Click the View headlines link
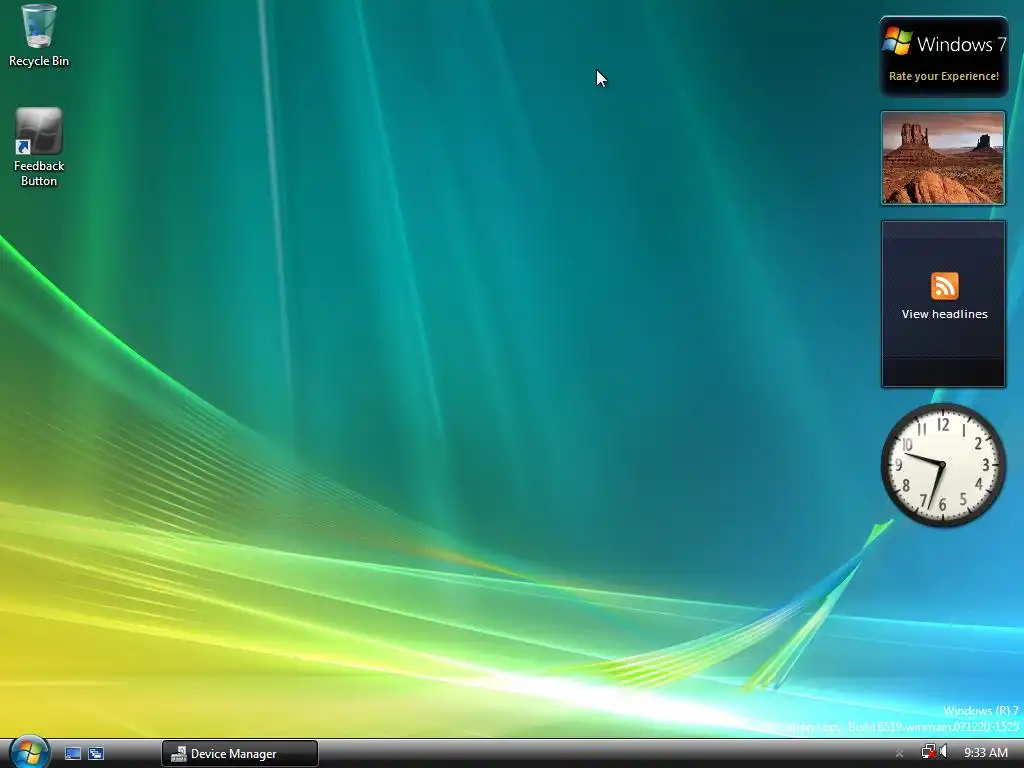Viewport: 1024px width, 768px height. pyautogui.click(x=944, y=314)
